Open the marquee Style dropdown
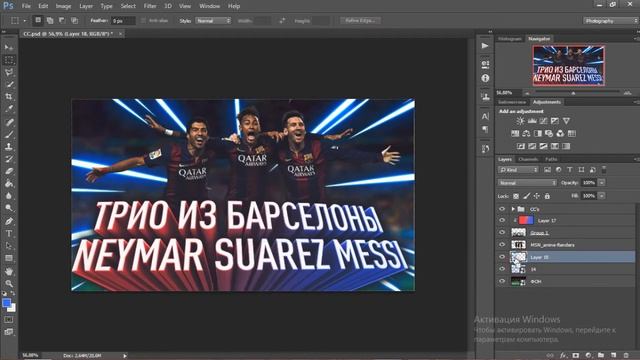Image resolution: width=640 pixels, height=360 pixels. pyautogui.click(x=213, y=20)
